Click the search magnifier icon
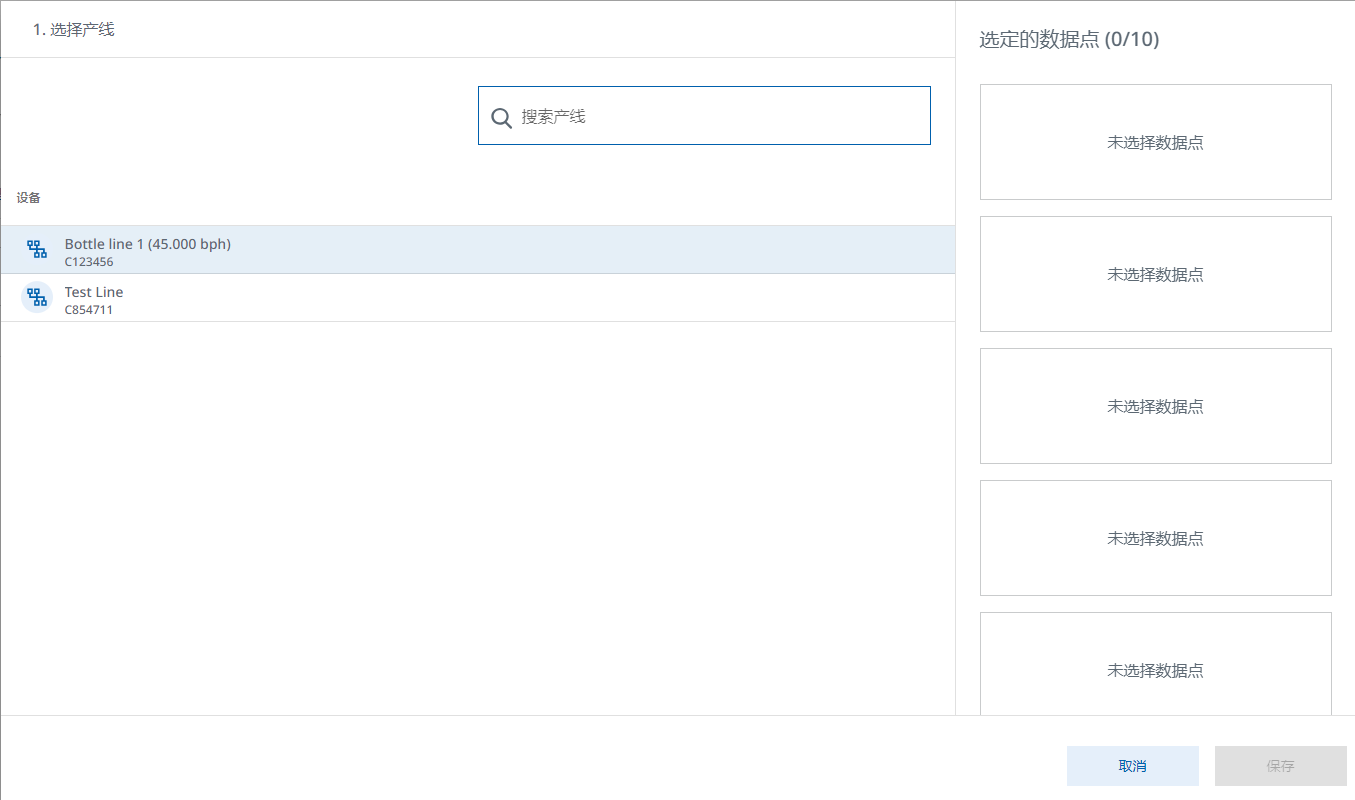This screenshot has height=800, width=1355. click(x=501, y=117)
